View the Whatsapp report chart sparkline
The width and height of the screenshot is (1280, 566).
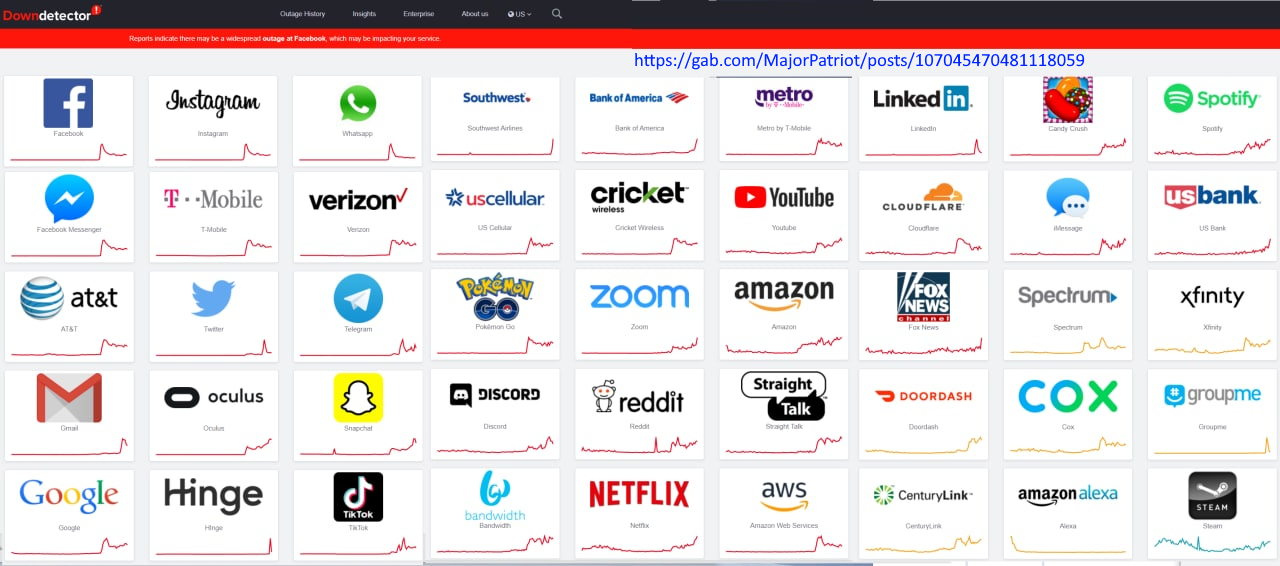[357, 151]
